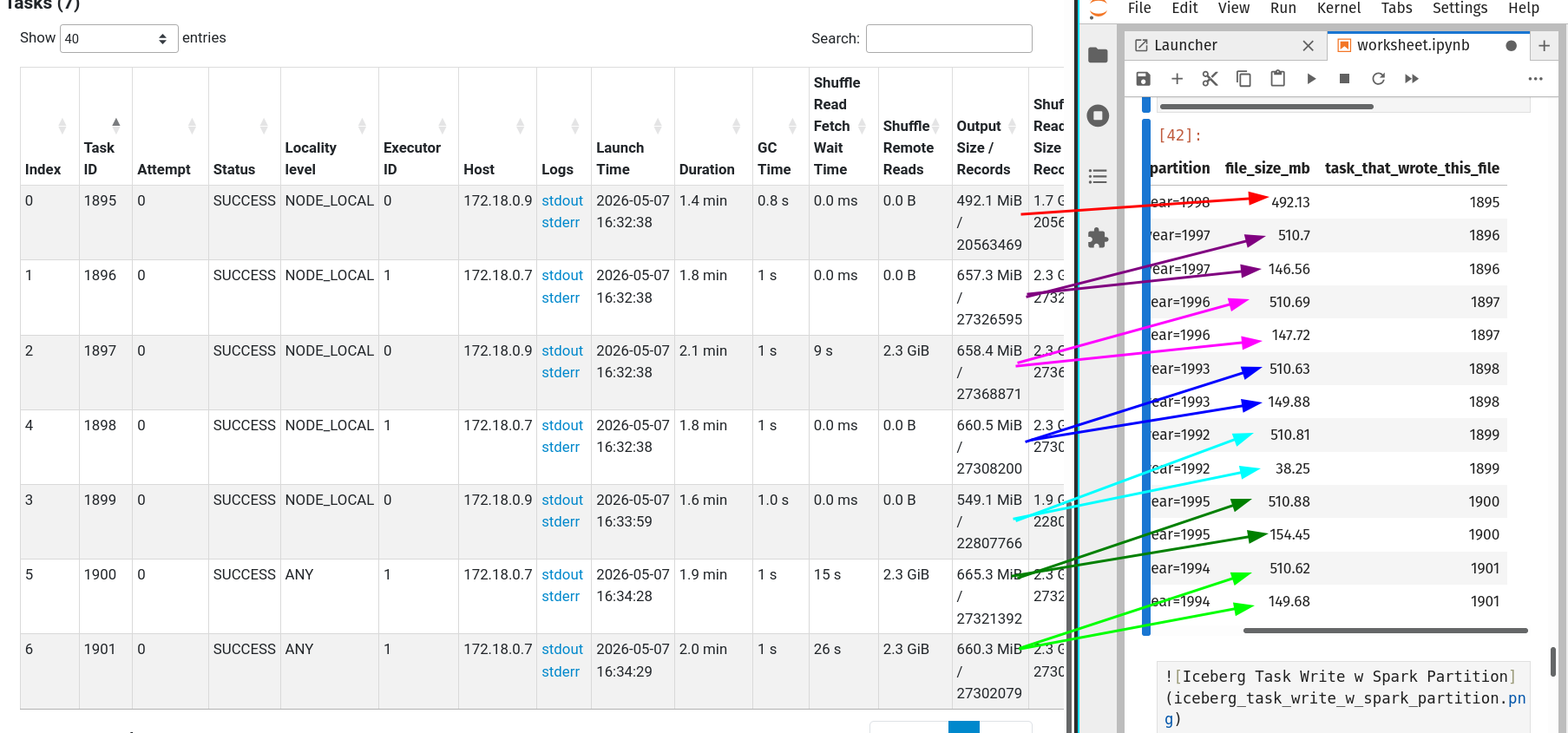1568x733 pixels.
Task: Select the 492.13 file size cell
Action: point(1290,202)
